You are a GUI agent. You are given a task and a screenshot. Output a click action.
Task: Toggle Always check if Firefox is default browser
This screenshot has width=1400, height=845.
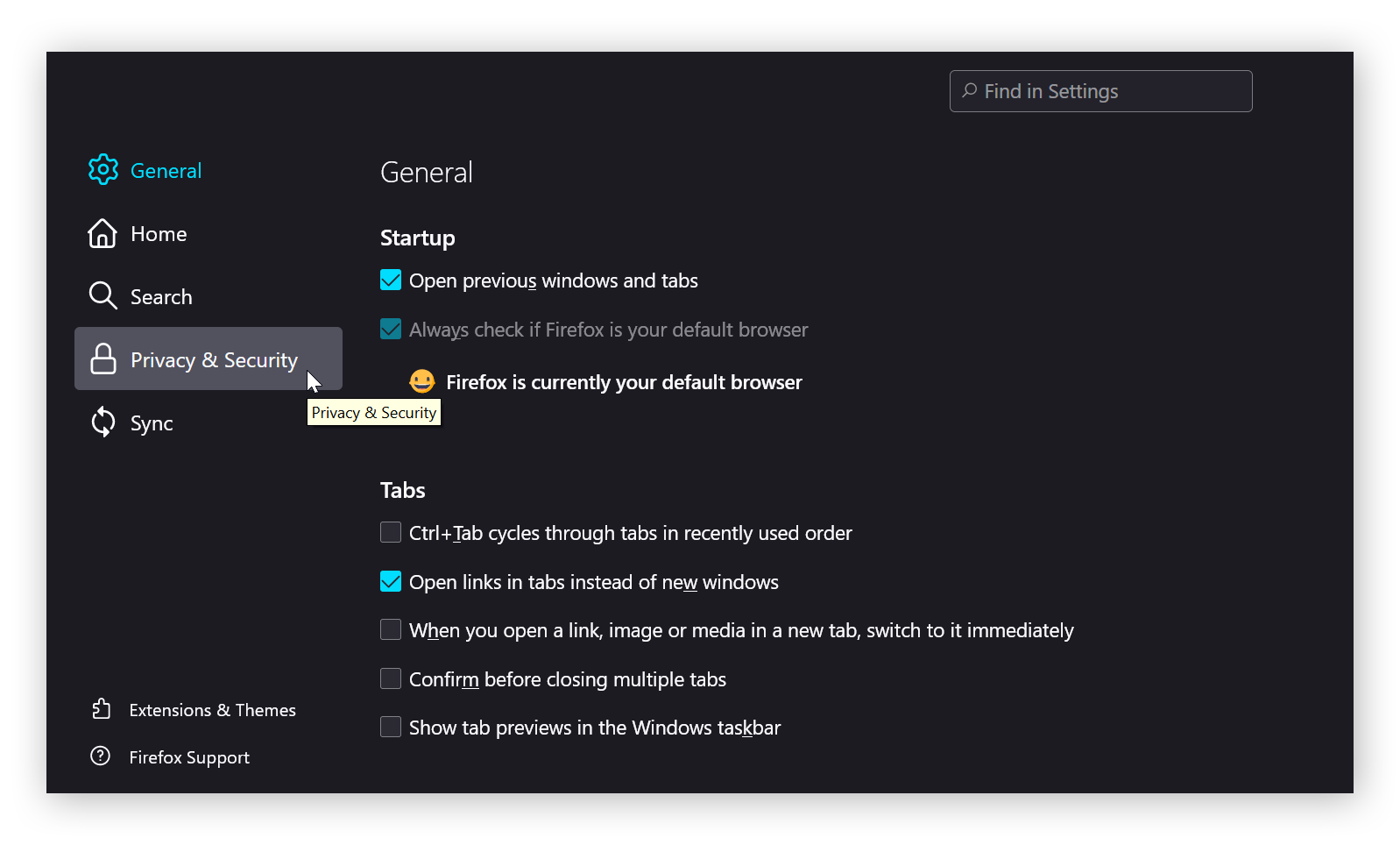click(391, 330)
